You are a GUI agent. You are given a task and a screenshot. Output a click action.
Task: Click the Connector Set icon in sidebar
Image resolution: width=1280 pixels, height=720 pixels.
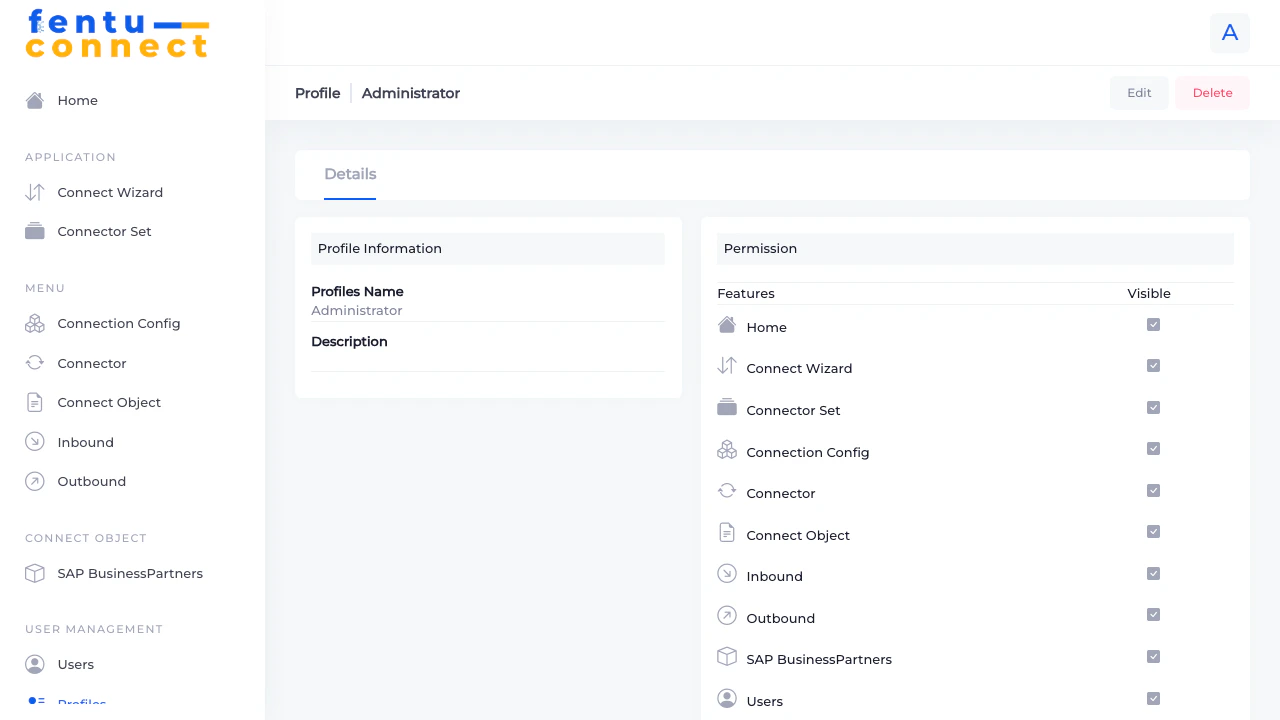coord(35,231)
